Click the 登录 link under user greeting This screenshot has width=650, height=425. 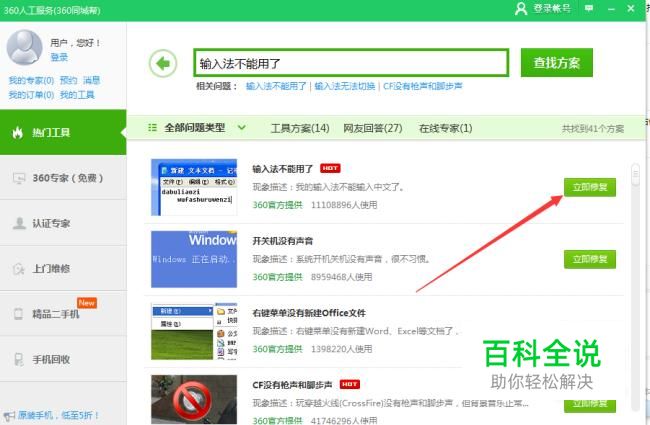click(59, 57)
